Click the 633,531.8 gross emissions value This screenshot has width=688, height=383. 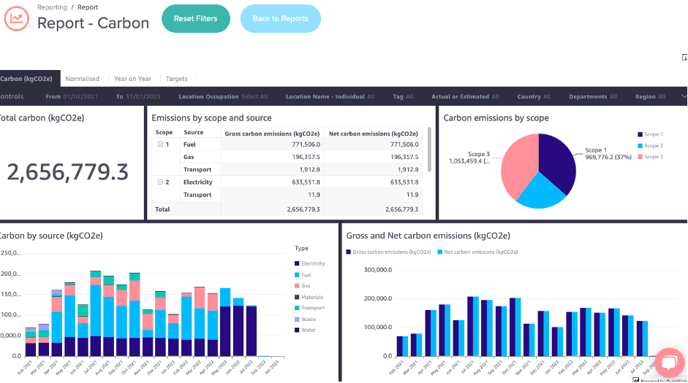306,182
